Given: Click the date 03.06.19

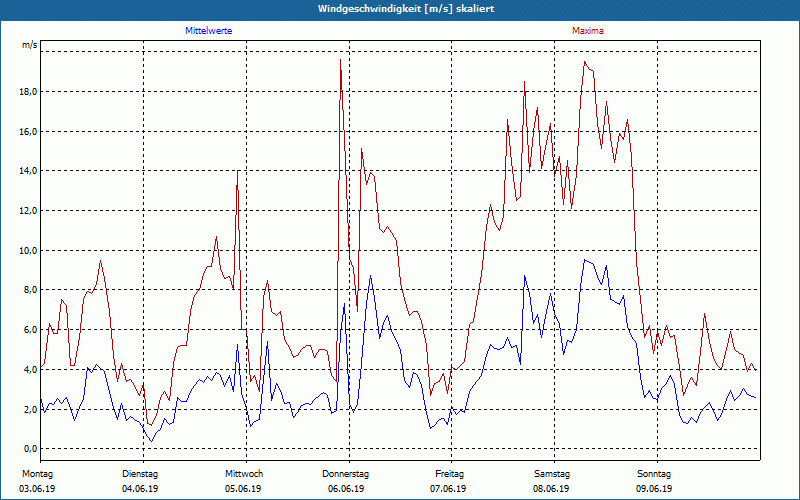Looking at the screenshot, I should point(37,489).
